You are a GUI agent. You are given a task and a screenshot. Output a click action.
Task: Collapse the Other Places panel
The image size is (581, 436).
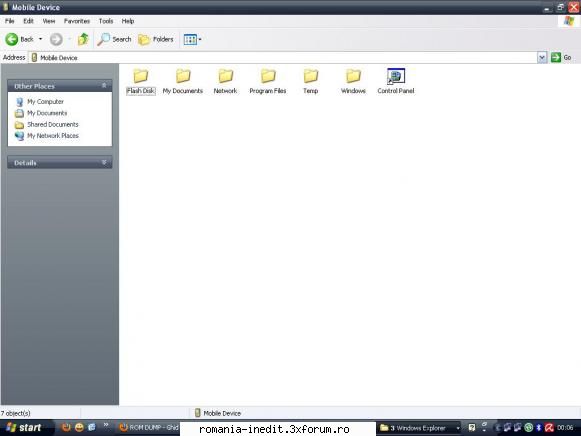[104, 86]
